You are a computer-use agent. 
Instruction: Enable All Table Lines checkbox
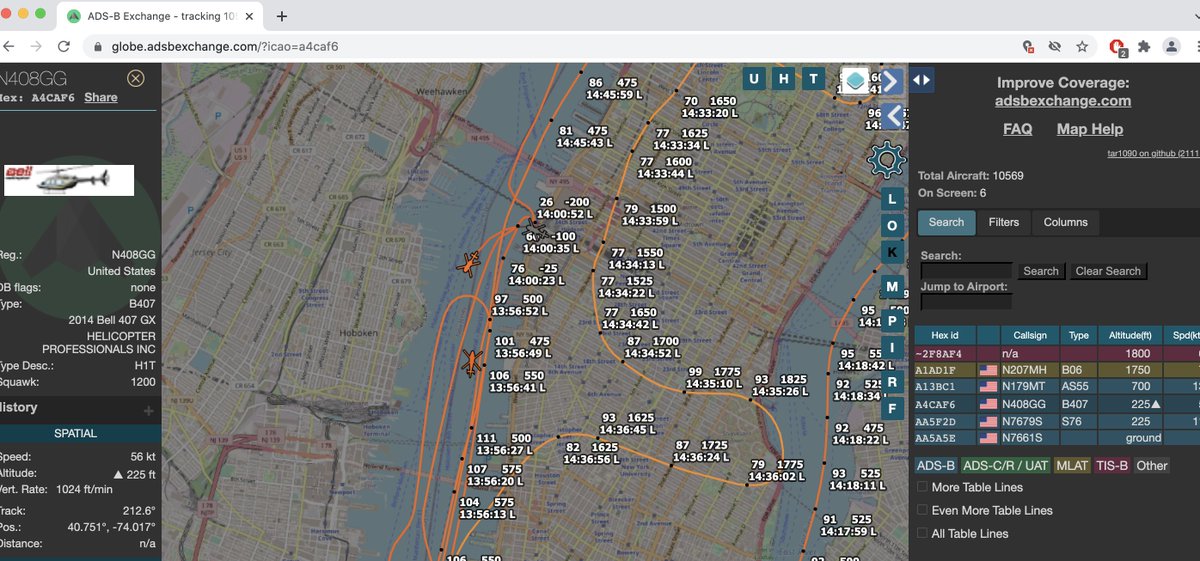point(922,533)
